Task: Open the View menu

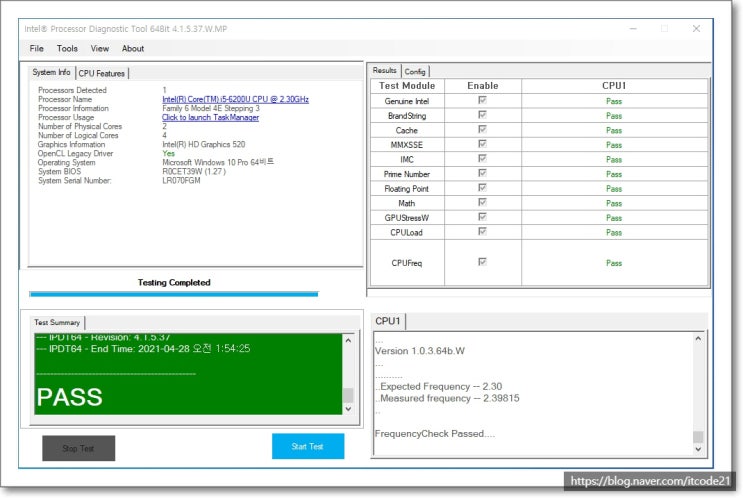Action: click(x=100, y=48)
